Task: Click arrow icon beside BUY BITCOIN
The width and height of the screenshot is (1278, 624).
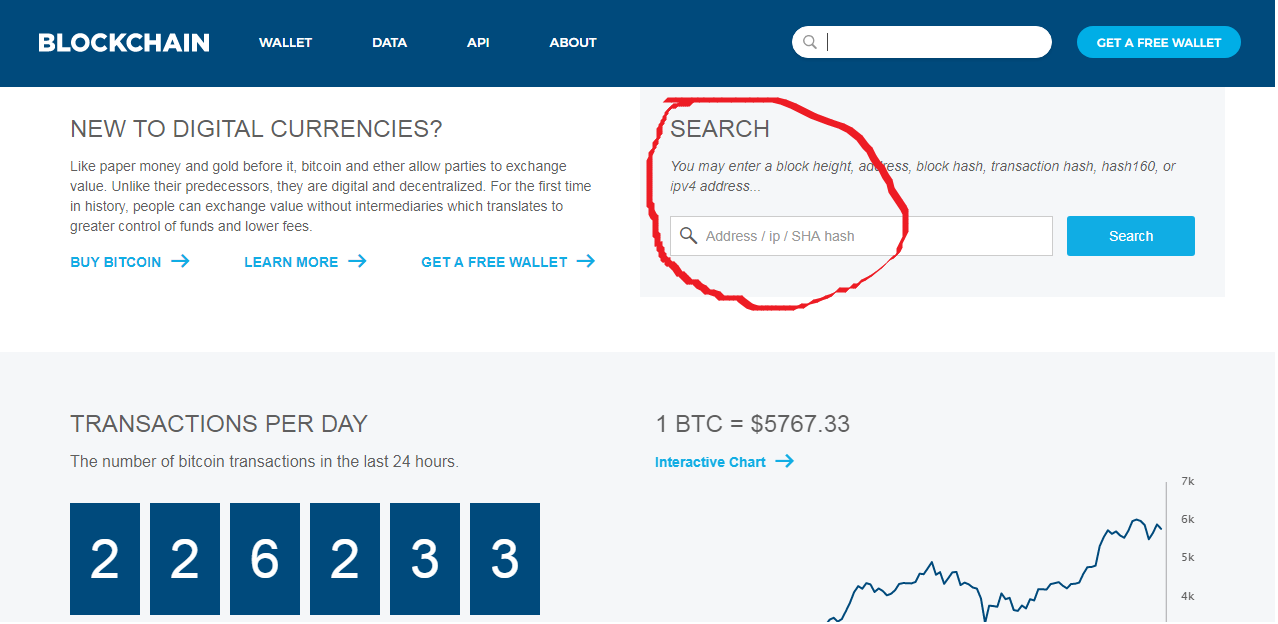Action: pyautogui.click(x=180, y=261)
